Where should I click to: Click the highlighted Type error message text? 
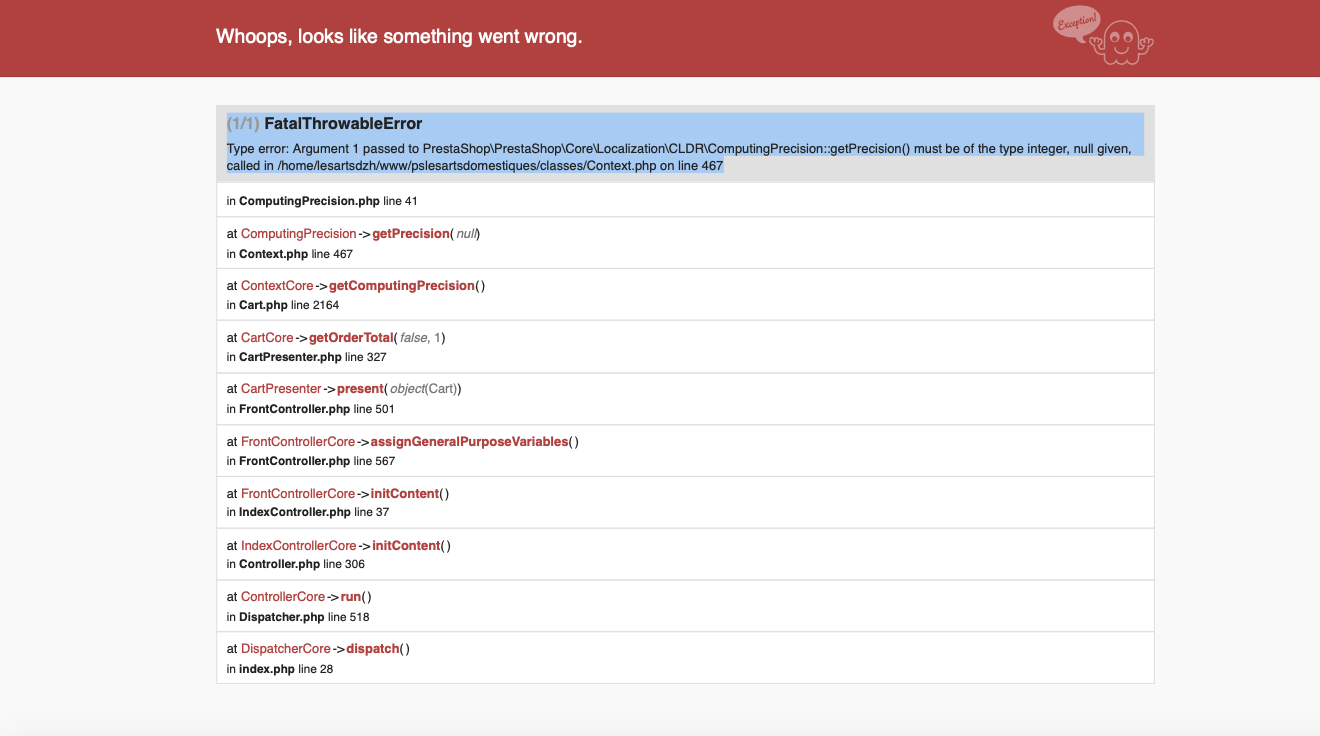click(678, 157)
